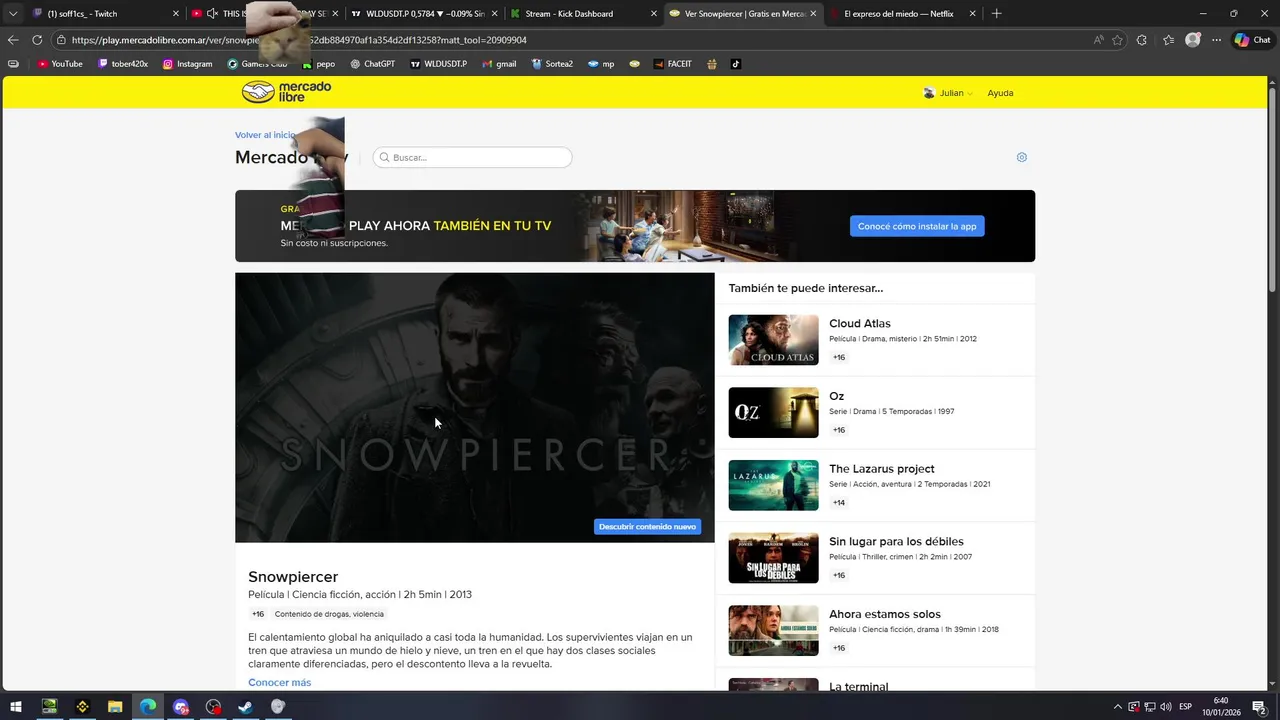Open gmail bookmark

click(x=499, y=64)
